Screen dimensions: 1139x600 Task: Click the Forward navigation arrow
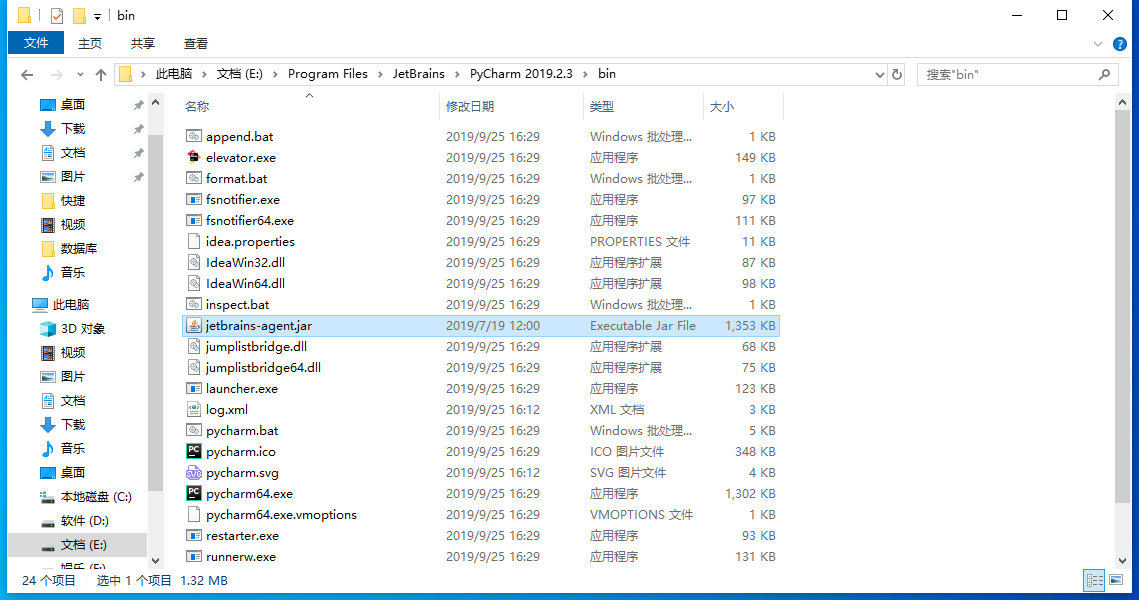[x=56, y=74]
